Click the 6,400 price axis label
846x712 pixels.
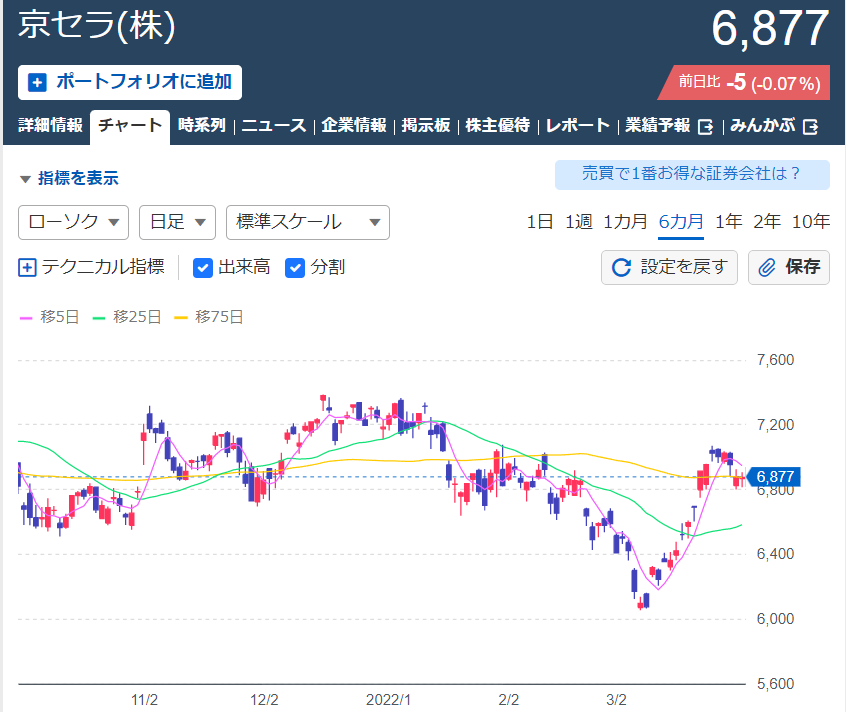pos(775,554)
